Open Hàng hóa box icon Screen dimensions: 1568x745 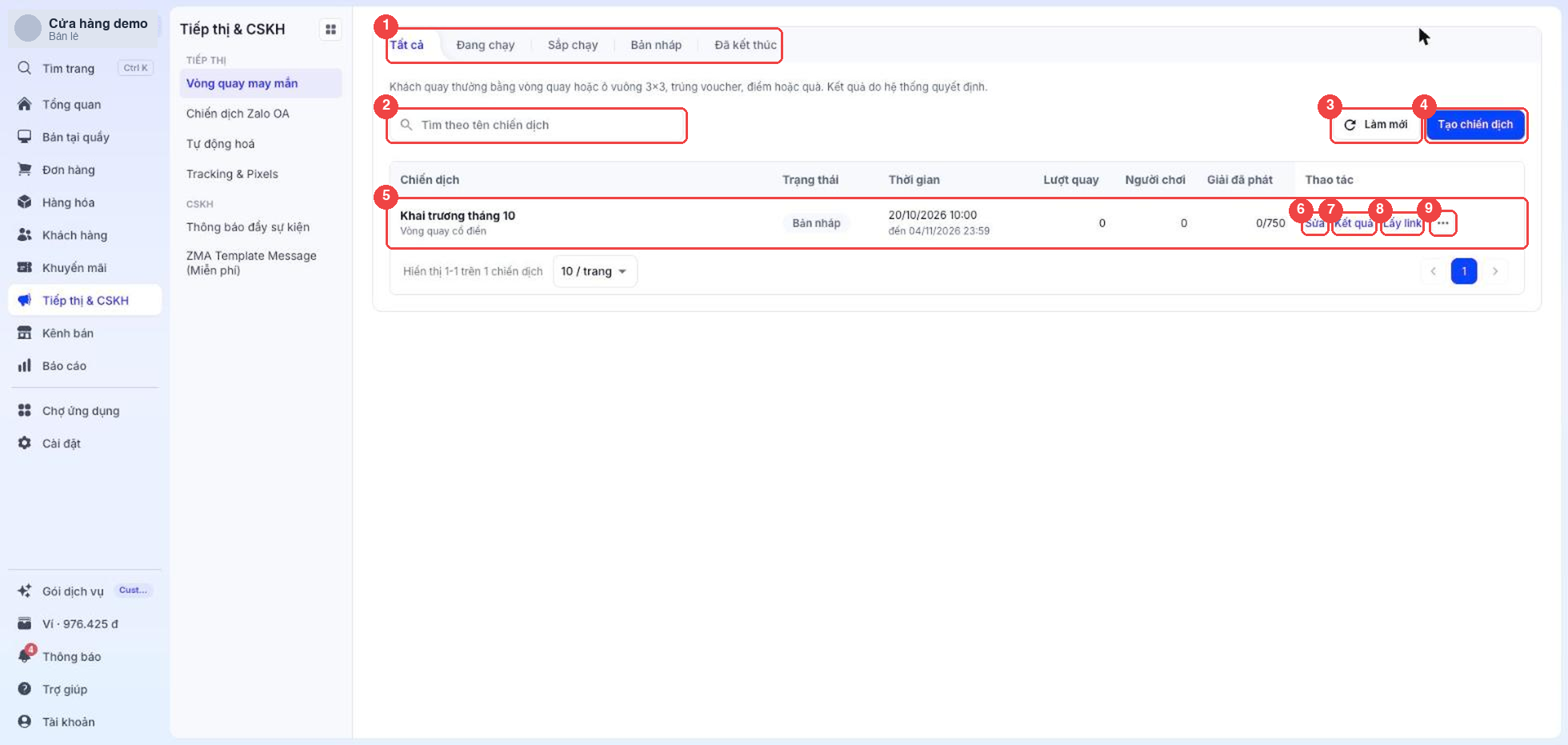(25, 202)
